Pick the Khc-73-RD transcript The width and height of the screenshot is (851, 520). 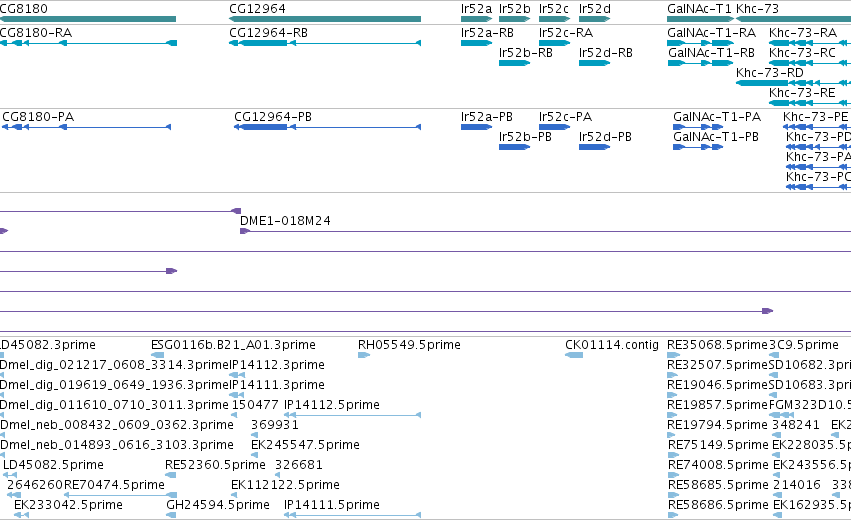[x=793, y=83]
